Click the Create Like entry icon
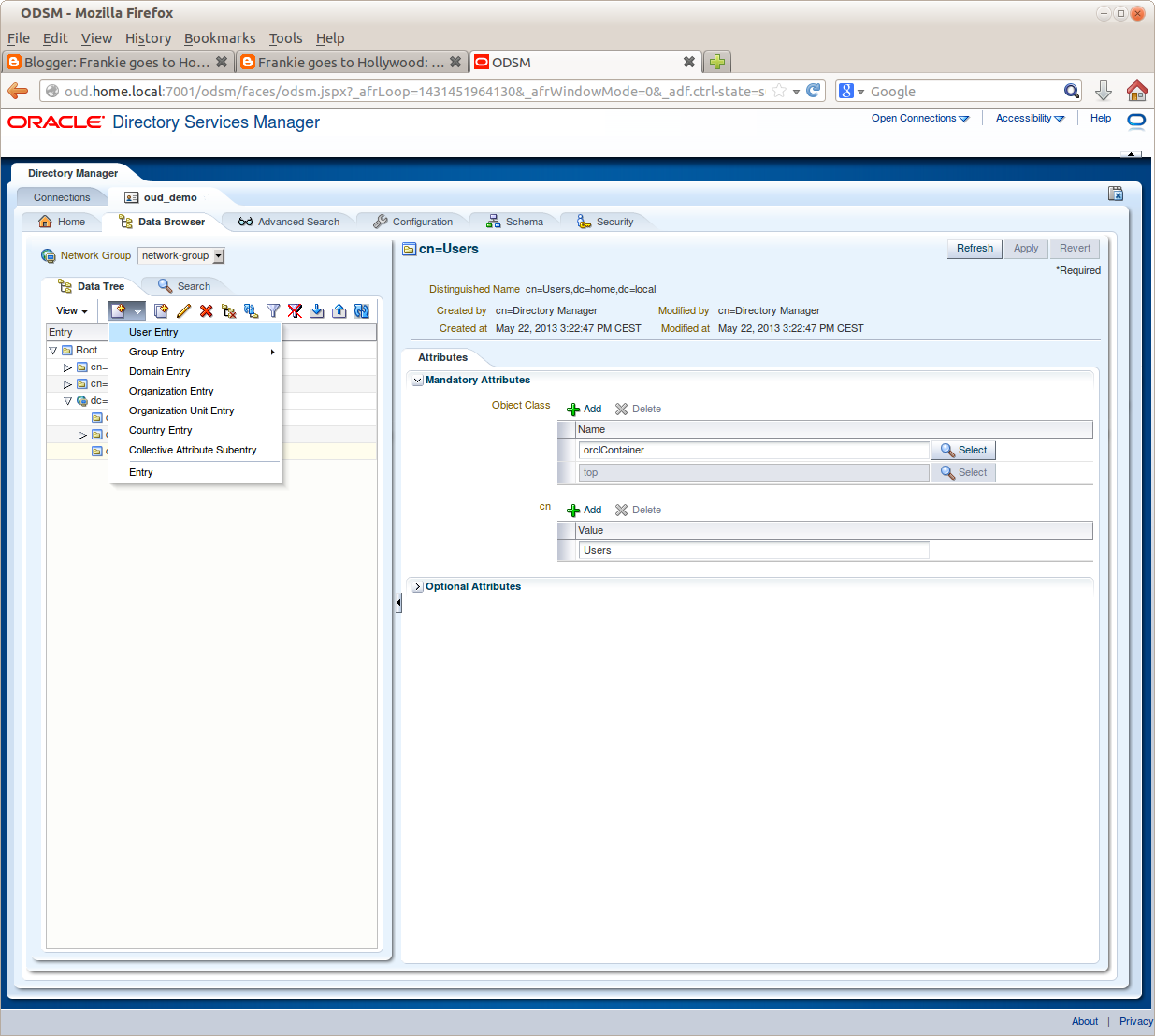Screen dimensions: 1155x1036 tap(161, 311)
